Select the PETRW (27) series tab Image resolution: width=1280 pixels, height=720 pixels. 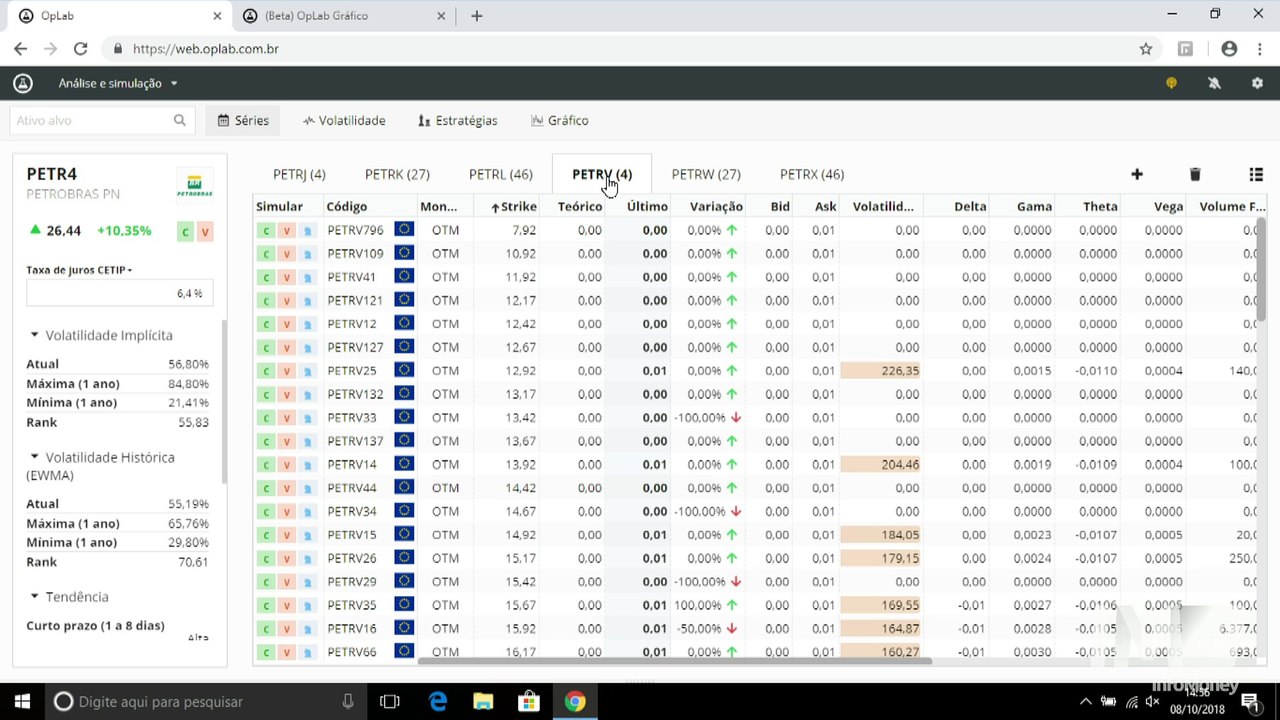[706, 174]
